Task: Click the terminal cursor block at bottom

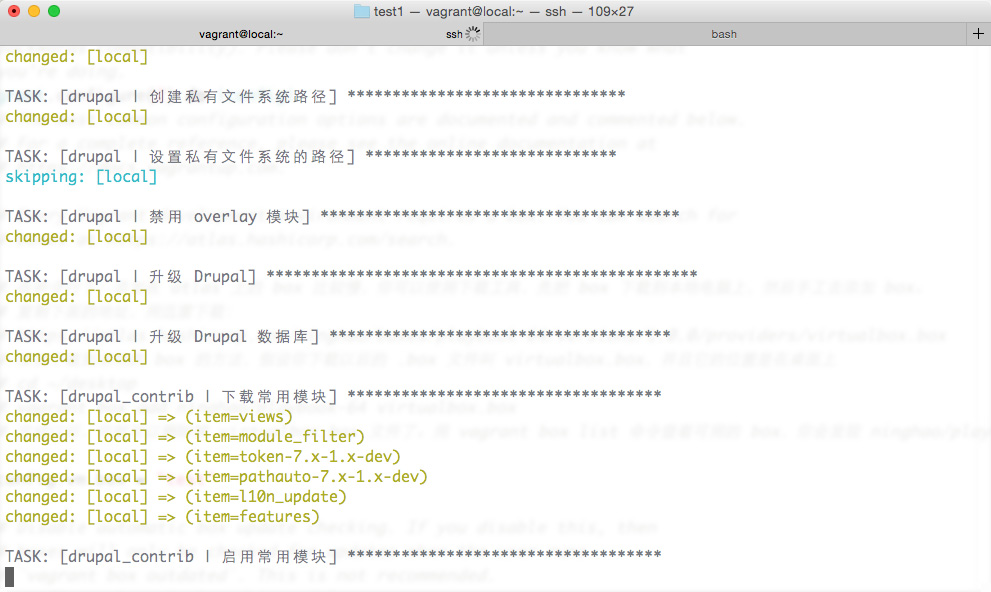Action: [x=9, y=576]
